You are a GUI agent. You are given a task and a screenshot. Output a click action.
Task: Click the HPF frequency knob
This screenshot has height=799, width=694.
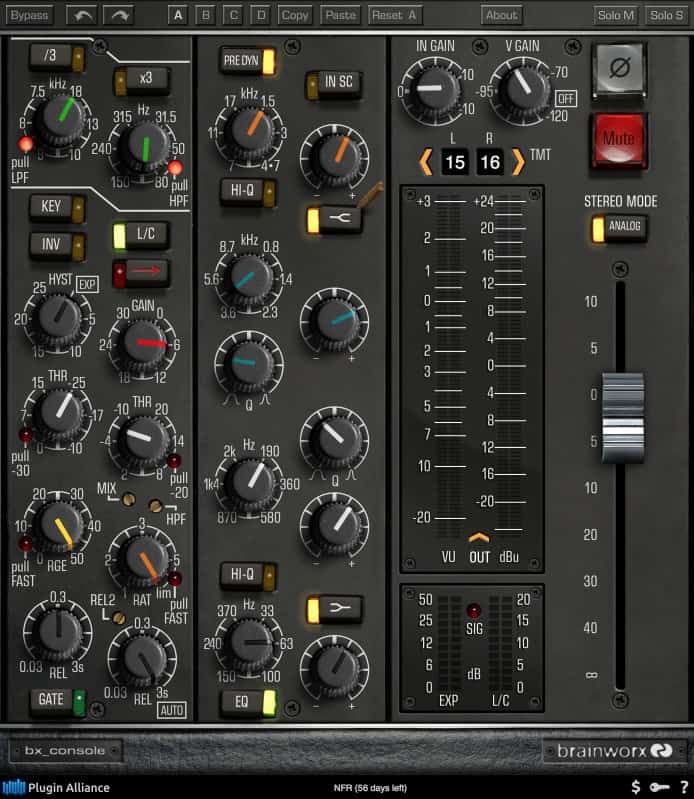click(x=145, y=148)
